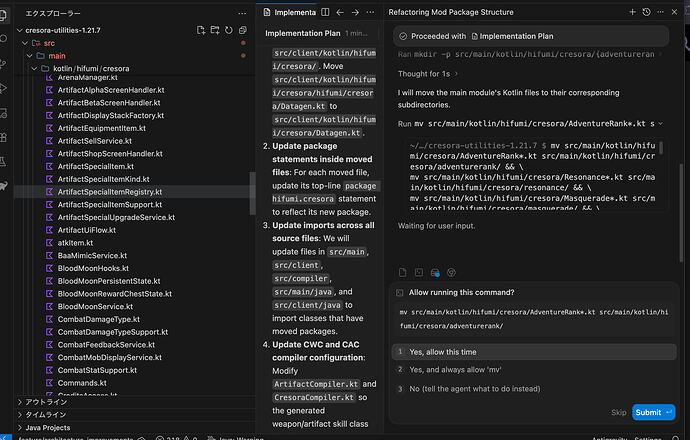Start a new agent conversation with plus icon
This screenshot has height=440, width=690.
pos(632,12)
